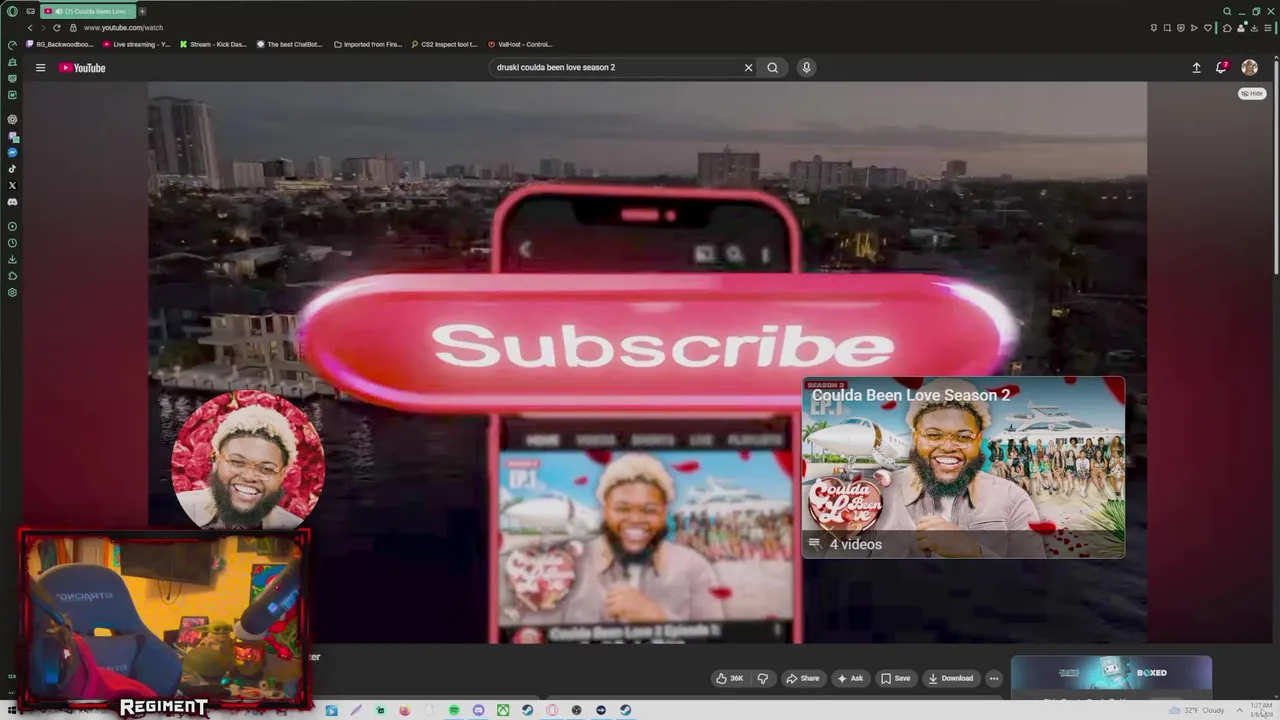
Task: Take a snapshot with the toolbar capture icon
Action: click(x=1167, y=28)
